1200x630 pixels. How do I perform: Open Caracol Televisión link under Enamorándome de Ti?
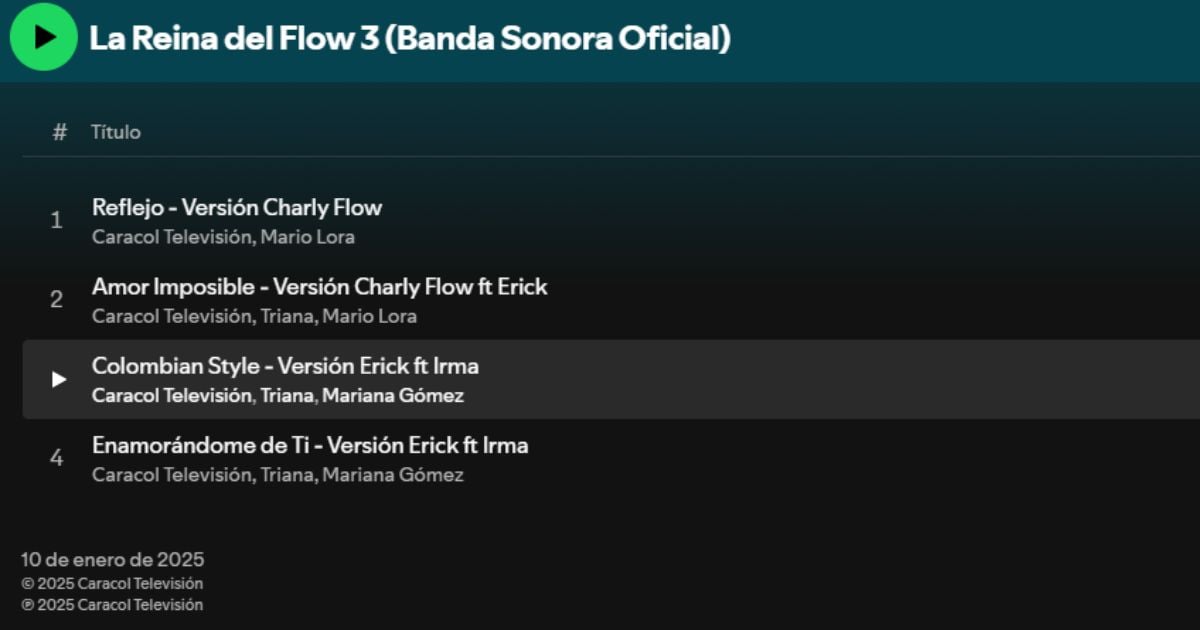171,475
